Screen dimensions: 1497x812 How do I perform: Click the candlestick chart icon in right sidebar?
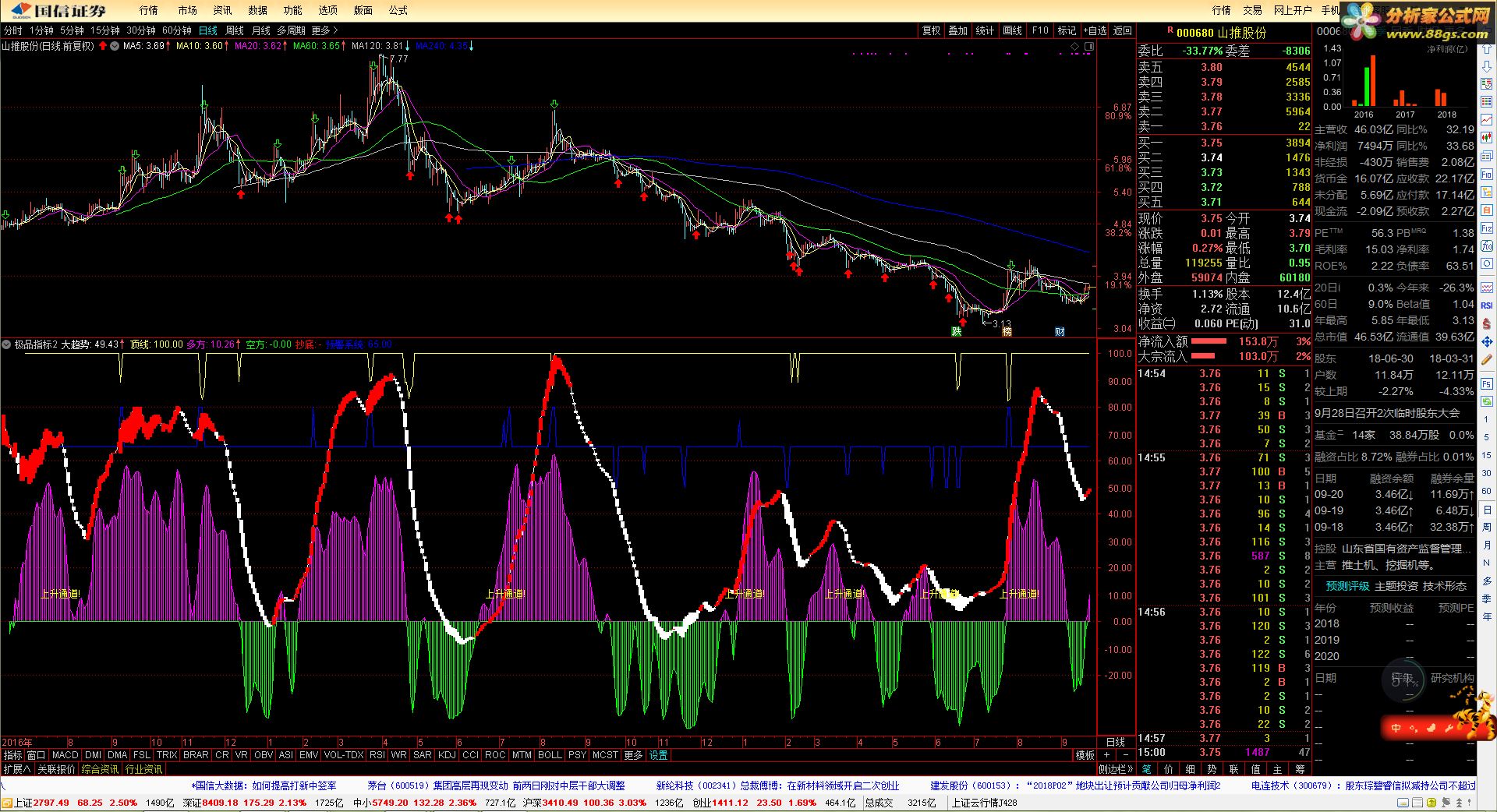[1487, 137]
